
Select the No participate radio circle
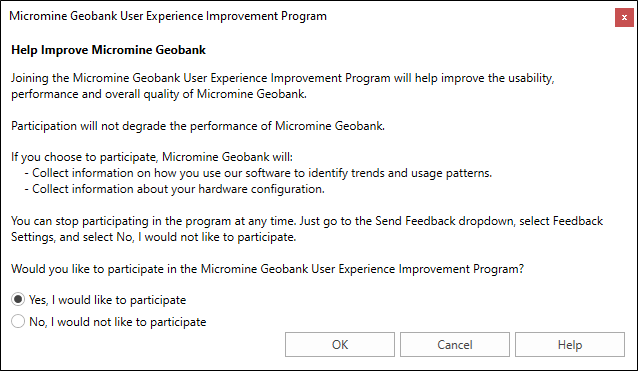pos(18,321)
